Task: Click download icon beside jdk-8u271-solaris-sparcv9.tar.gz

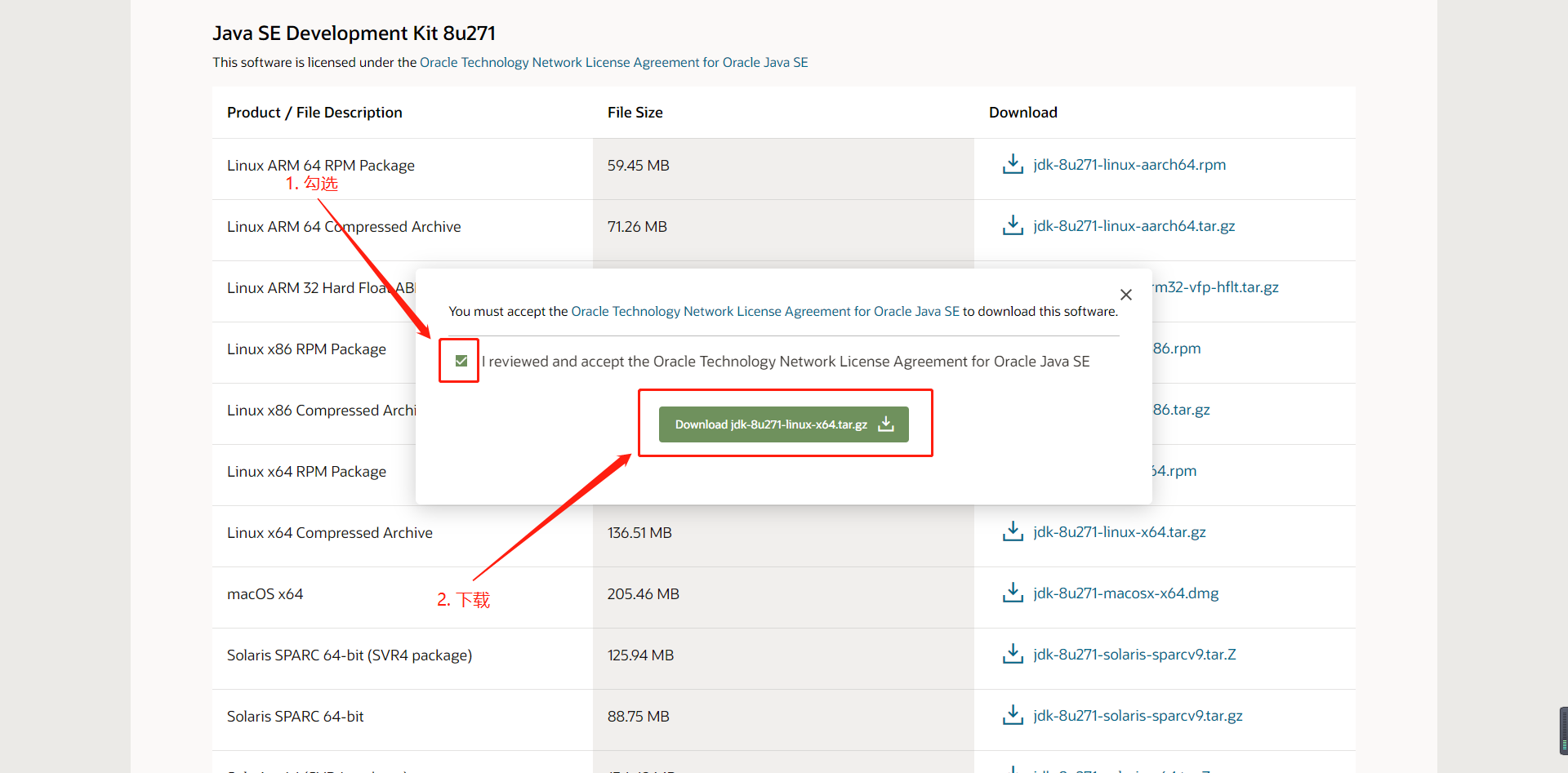Action: pos(1013,715)
